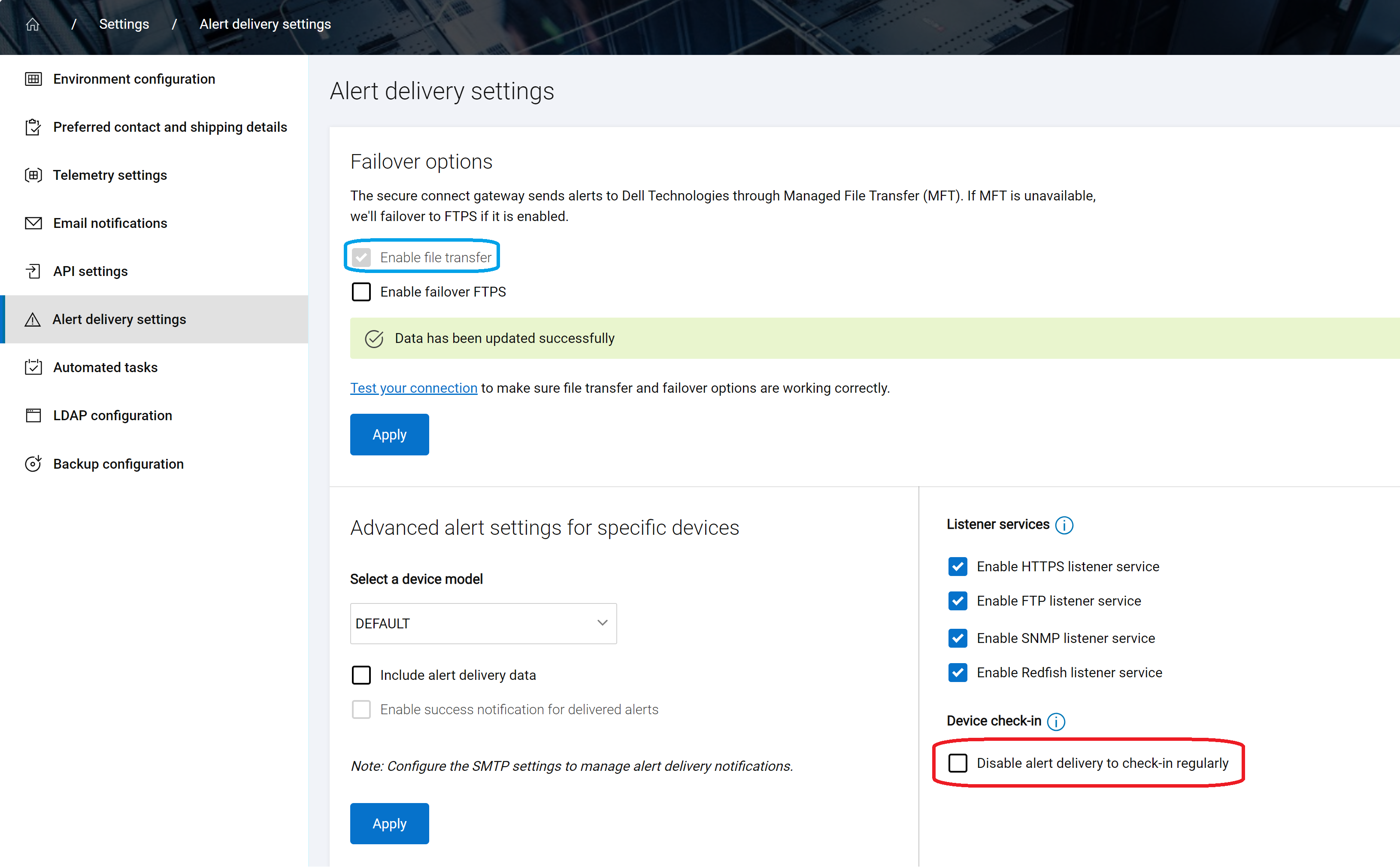Click Apply under Failover options
Image resolution: width=1400 pixels, height=867 pixels.
pos(389,434)
